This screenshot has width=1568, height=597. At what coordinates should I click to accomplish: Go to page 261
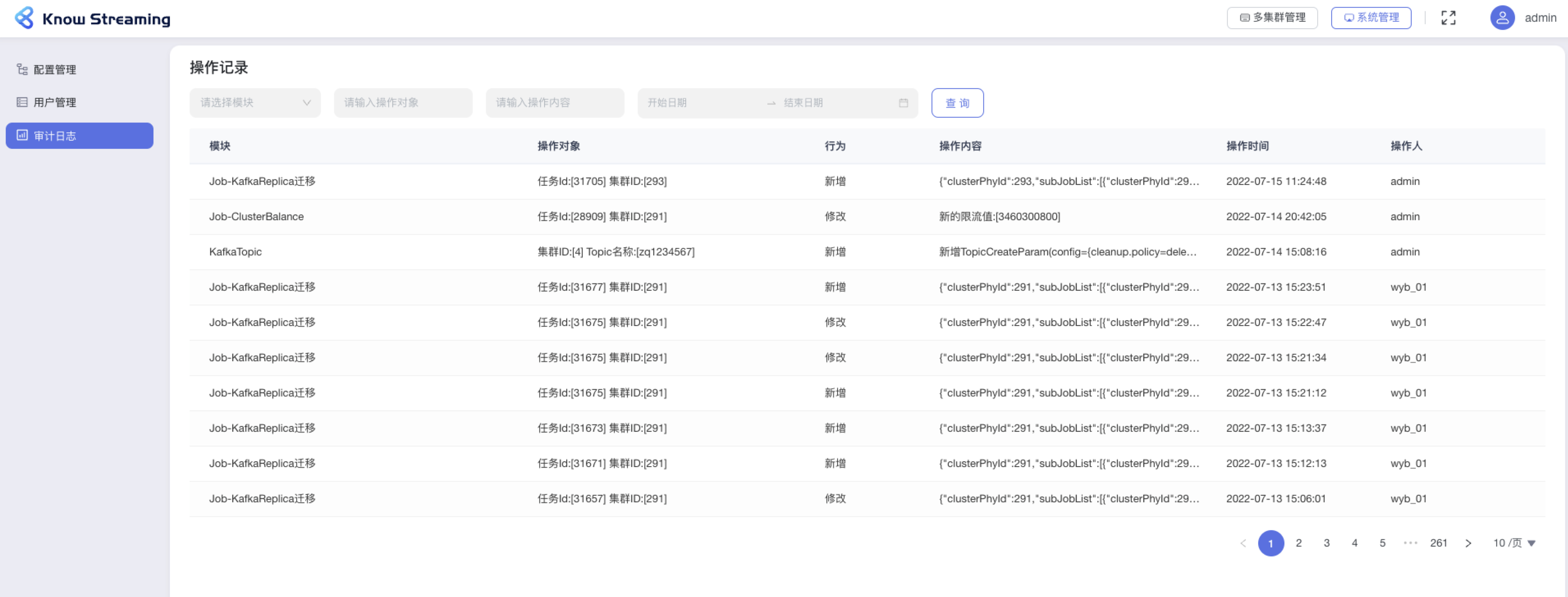pos(1438,543)
